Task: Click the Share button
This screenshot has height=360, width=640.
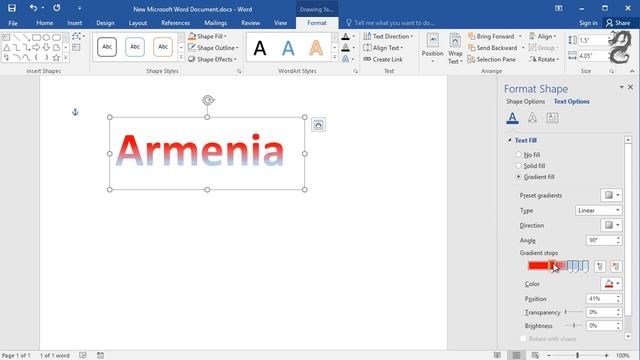Action: (618, 23)
